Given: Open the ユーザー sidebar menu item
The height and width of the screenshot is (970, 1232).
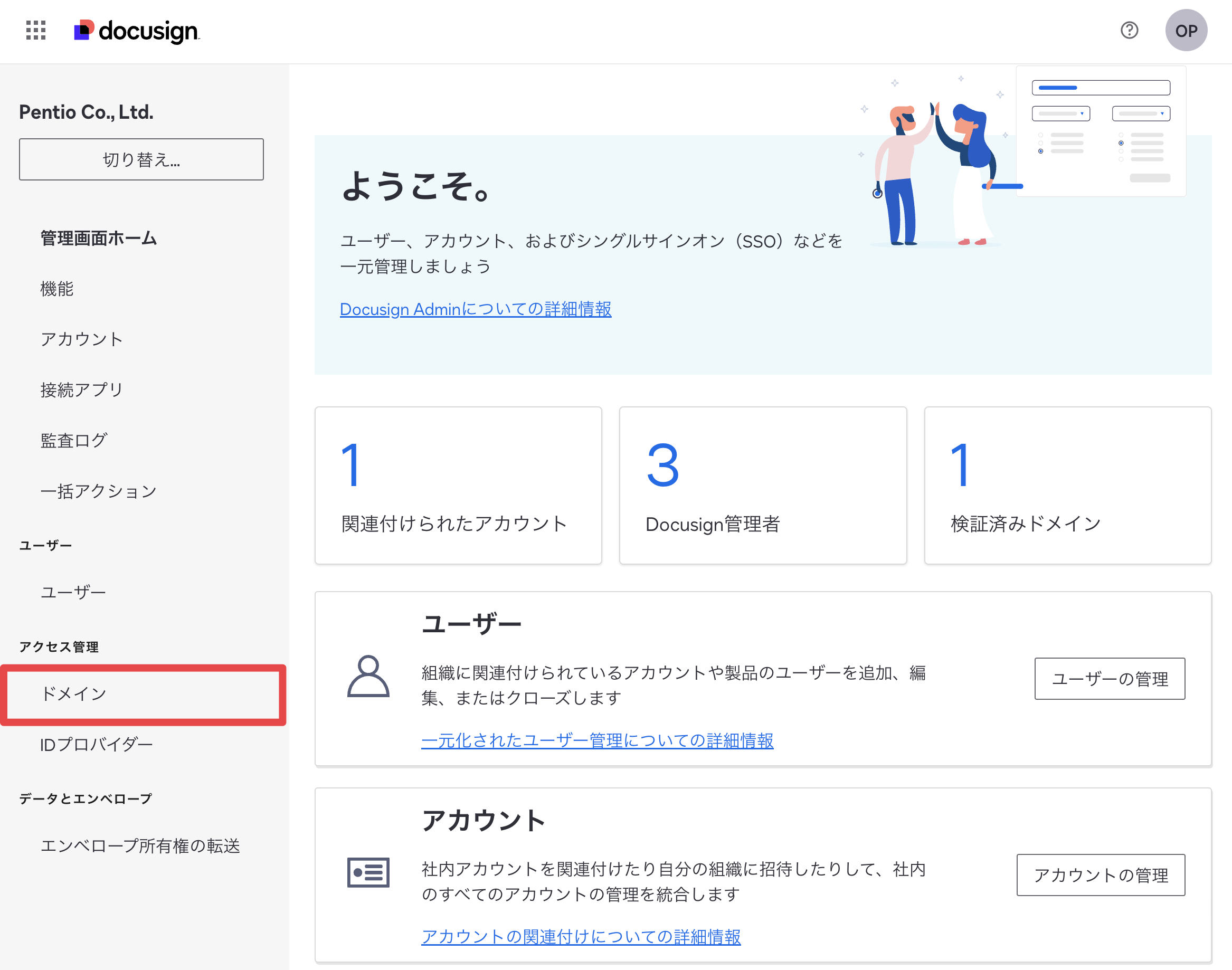Looking at the screenshot, I should click(x=73, y=592).
